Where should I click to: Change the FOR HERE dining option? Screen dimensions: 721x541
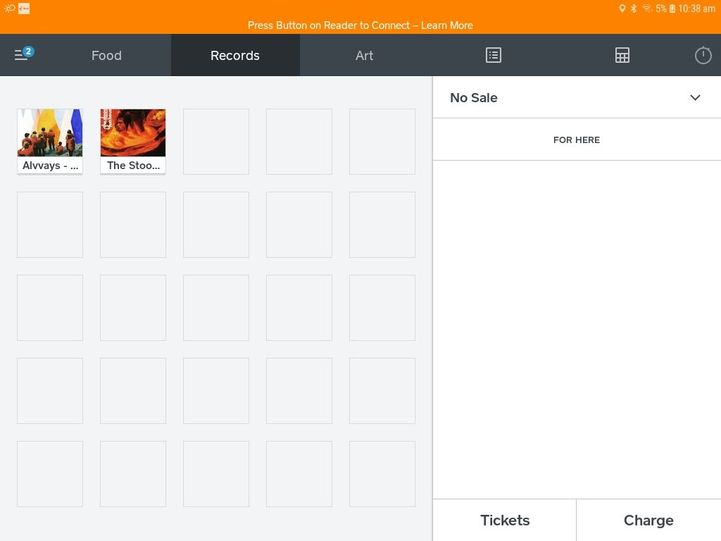click(x=576, y=140)
